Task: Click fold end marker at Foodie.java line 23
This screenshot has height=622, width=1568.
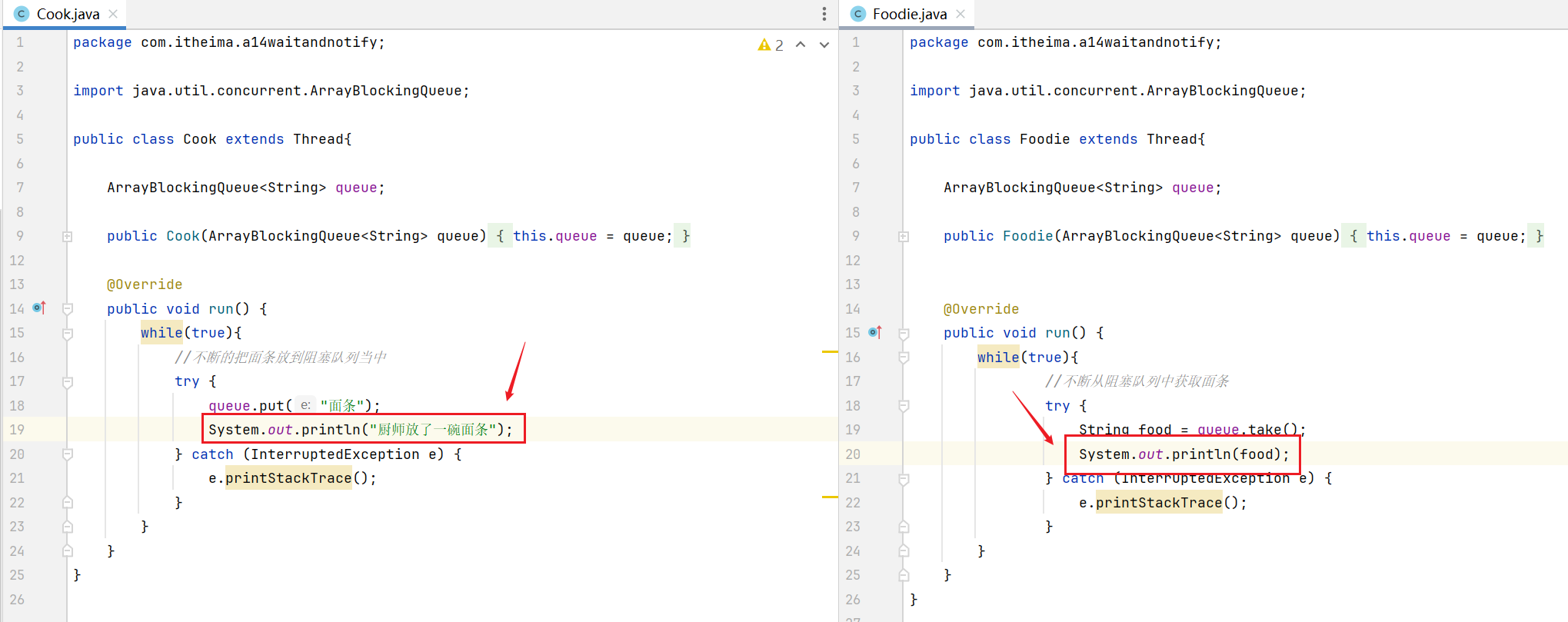Action: (x=904, y=527)
